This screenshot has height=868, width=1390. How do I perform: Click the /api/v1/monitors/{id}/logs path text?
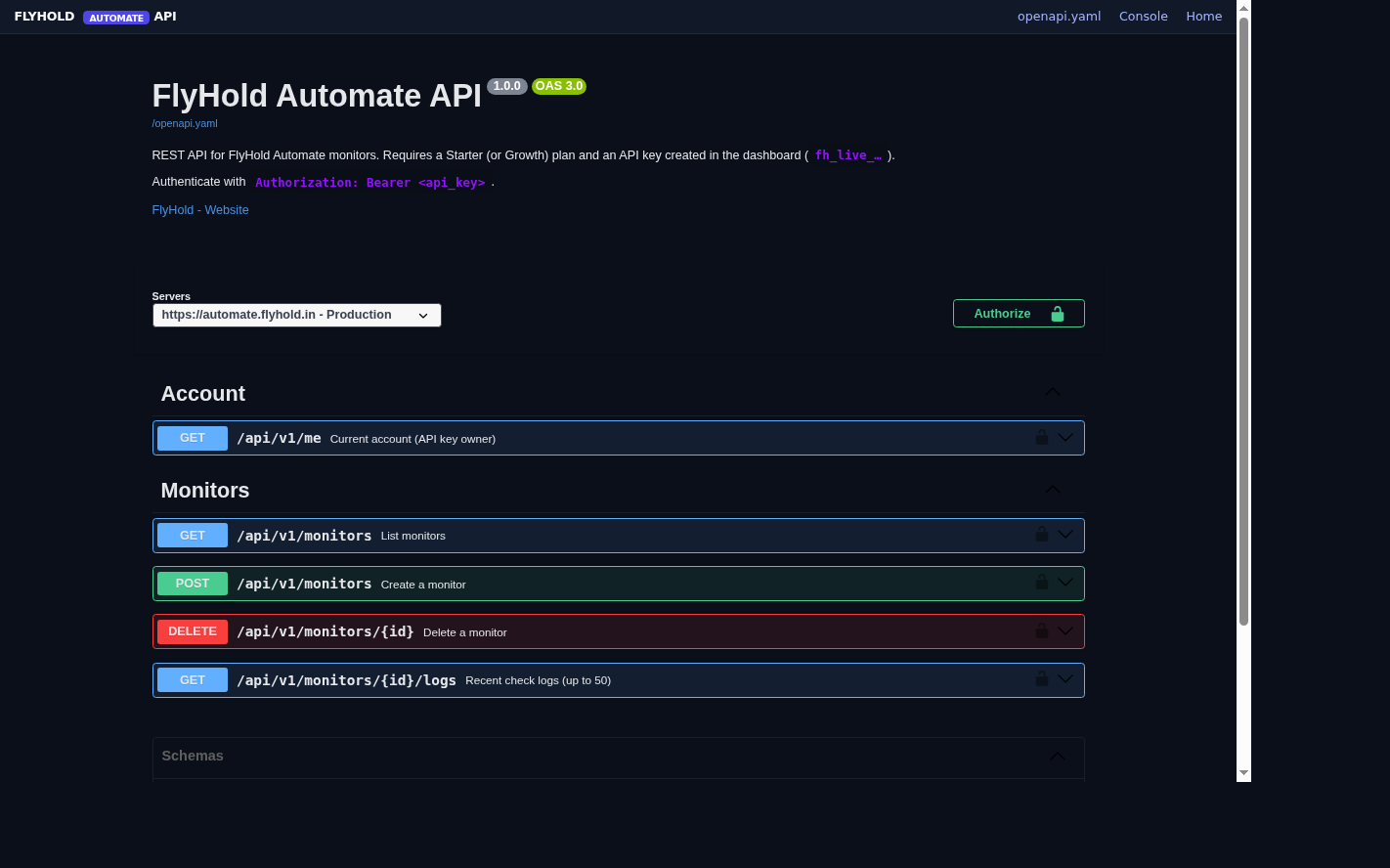tap(346, 680)
